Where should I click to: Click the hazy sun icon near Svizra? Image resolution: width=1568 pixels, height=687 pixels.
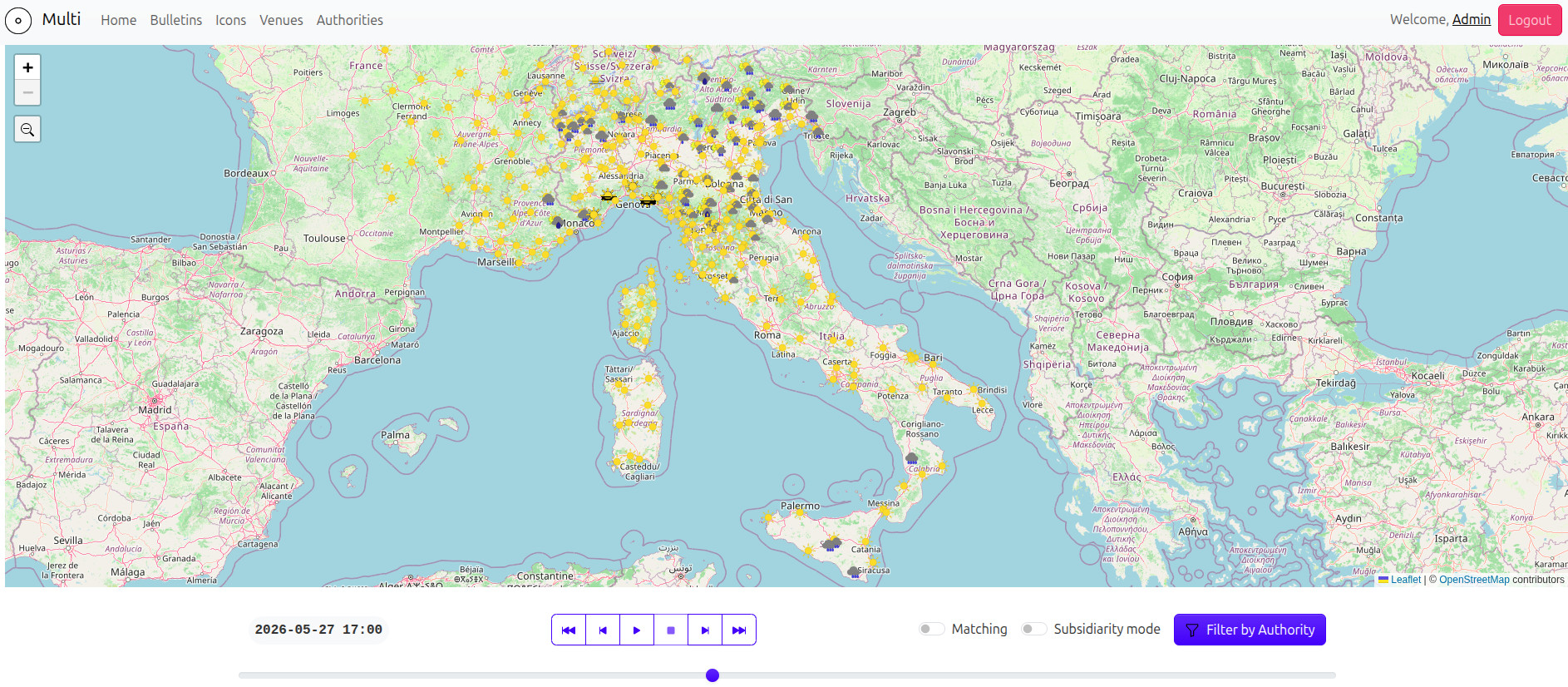[x=594, y=80]
